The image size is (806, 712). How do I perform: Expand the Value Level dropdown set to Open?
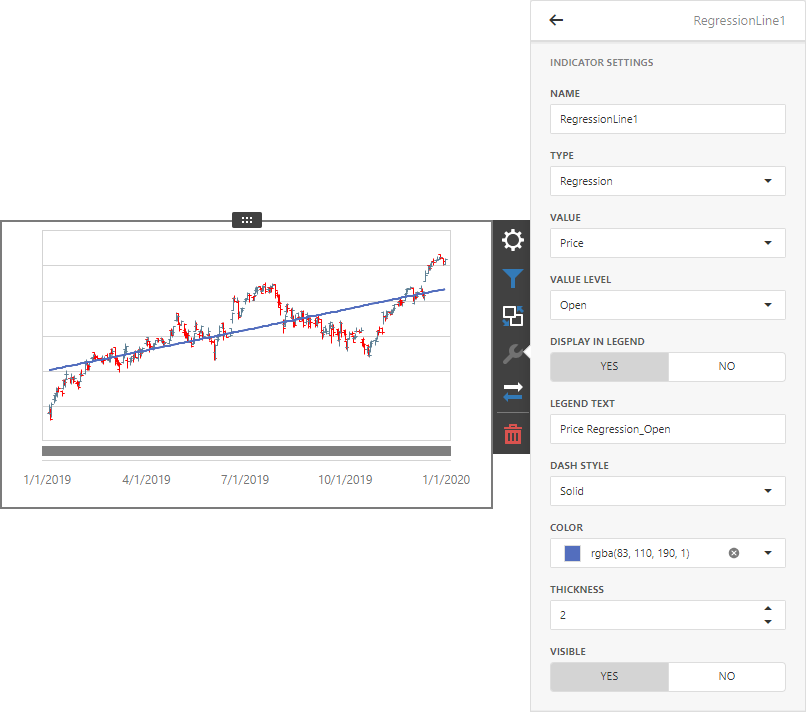click(x=667, y=305)
